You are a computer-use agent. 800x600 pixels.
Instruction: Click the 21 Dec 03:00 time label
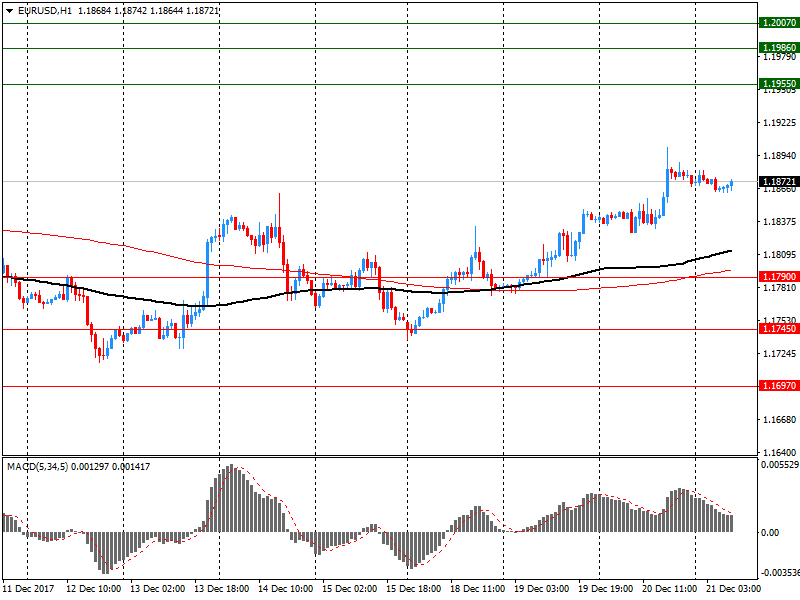tap(733, 589)
